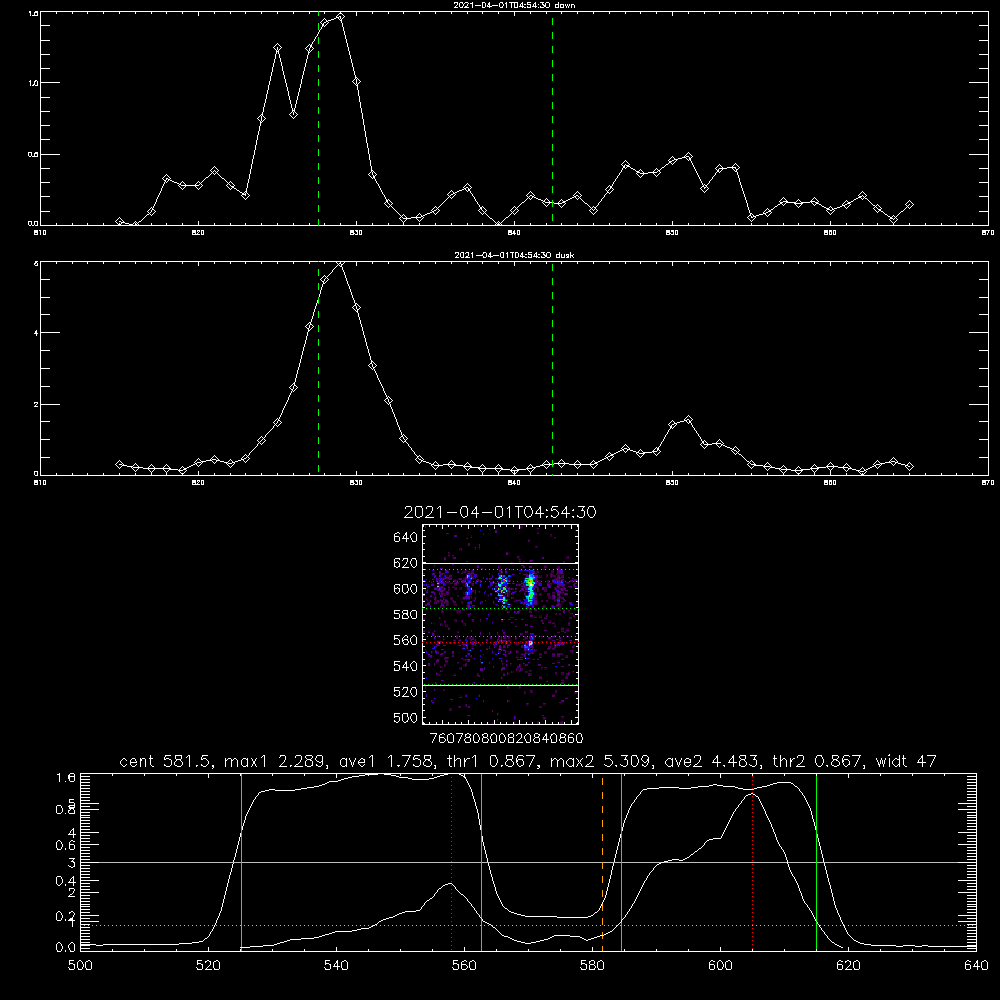Click the '560' y-axis label of the spectral image
The width and height of the screenshot is (1000, 1000).
(x=406, y=640)
